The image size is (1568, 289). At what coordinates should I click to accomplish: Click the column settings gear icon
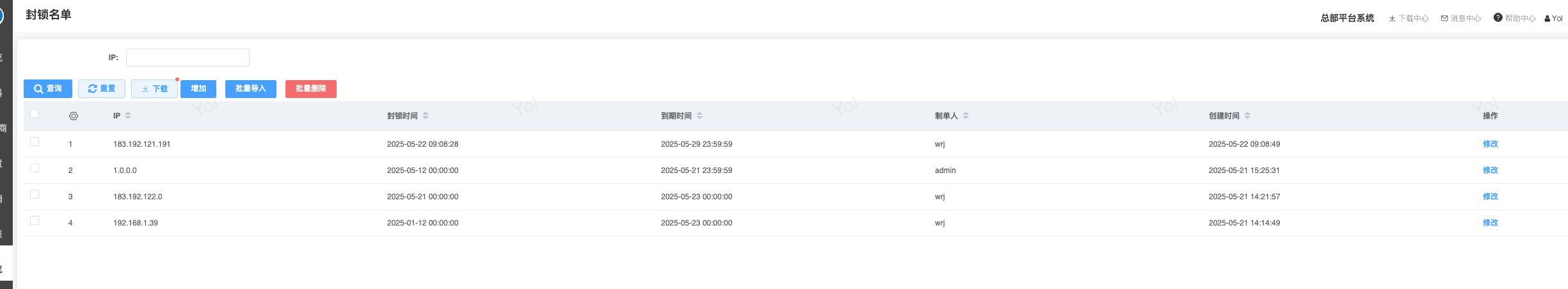point(74,116)
